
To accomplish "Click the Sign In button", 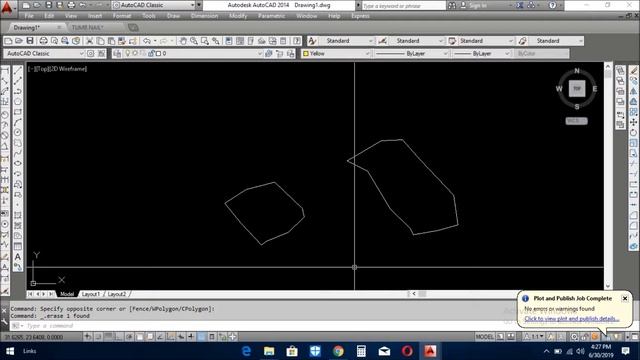I will click(478, 5).
